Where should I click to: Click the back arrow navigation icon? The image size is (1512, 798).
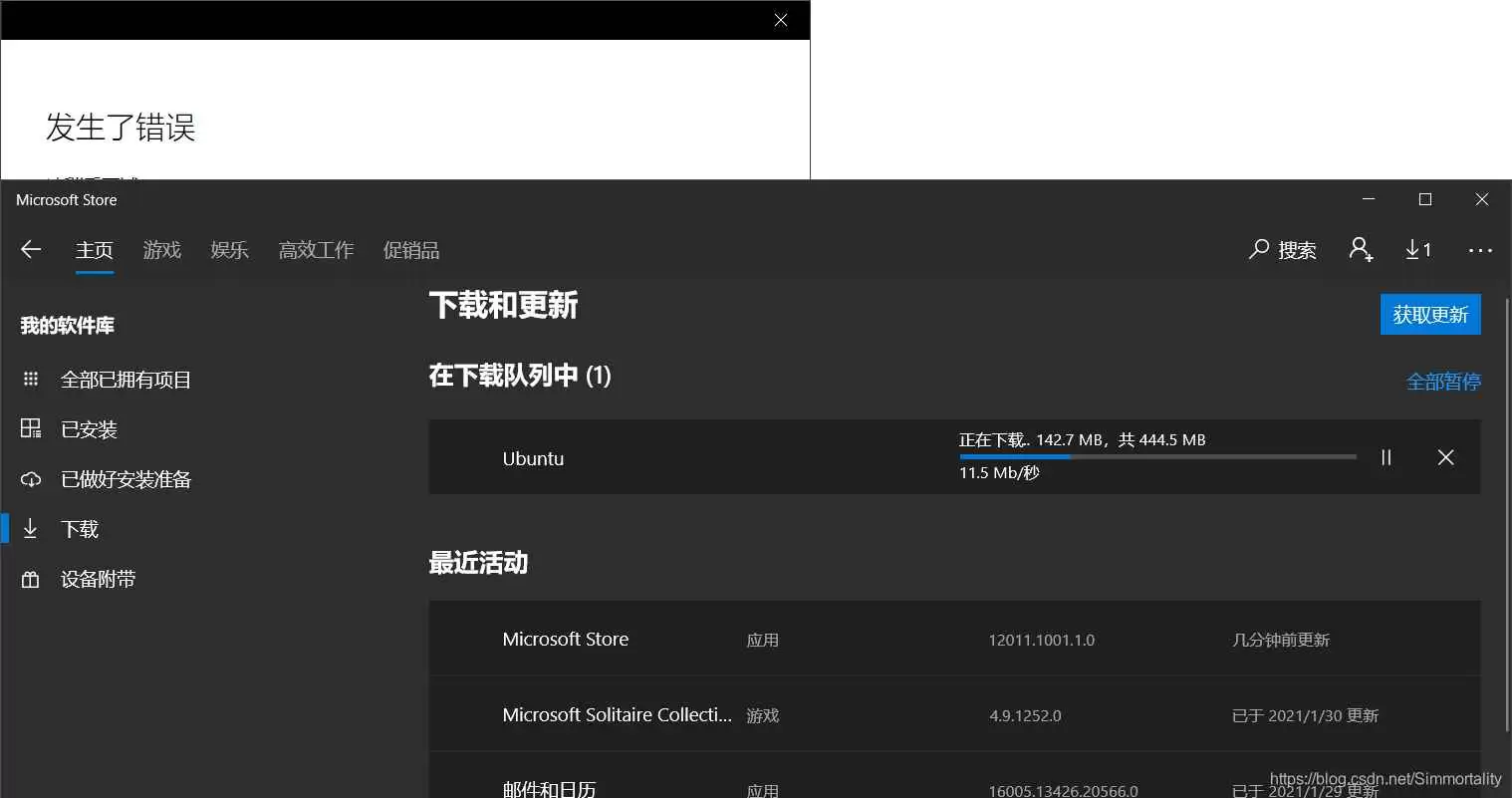[31, 250]
